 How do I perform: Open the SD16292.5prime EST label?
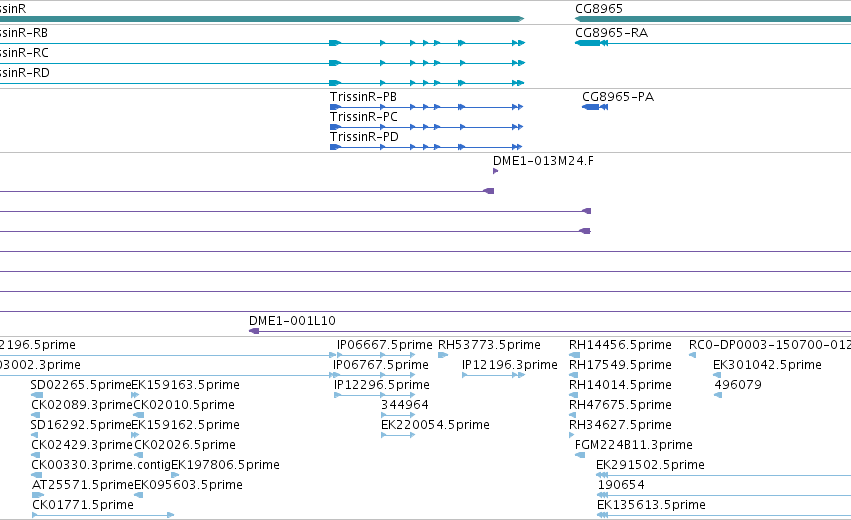click(81, 425)
